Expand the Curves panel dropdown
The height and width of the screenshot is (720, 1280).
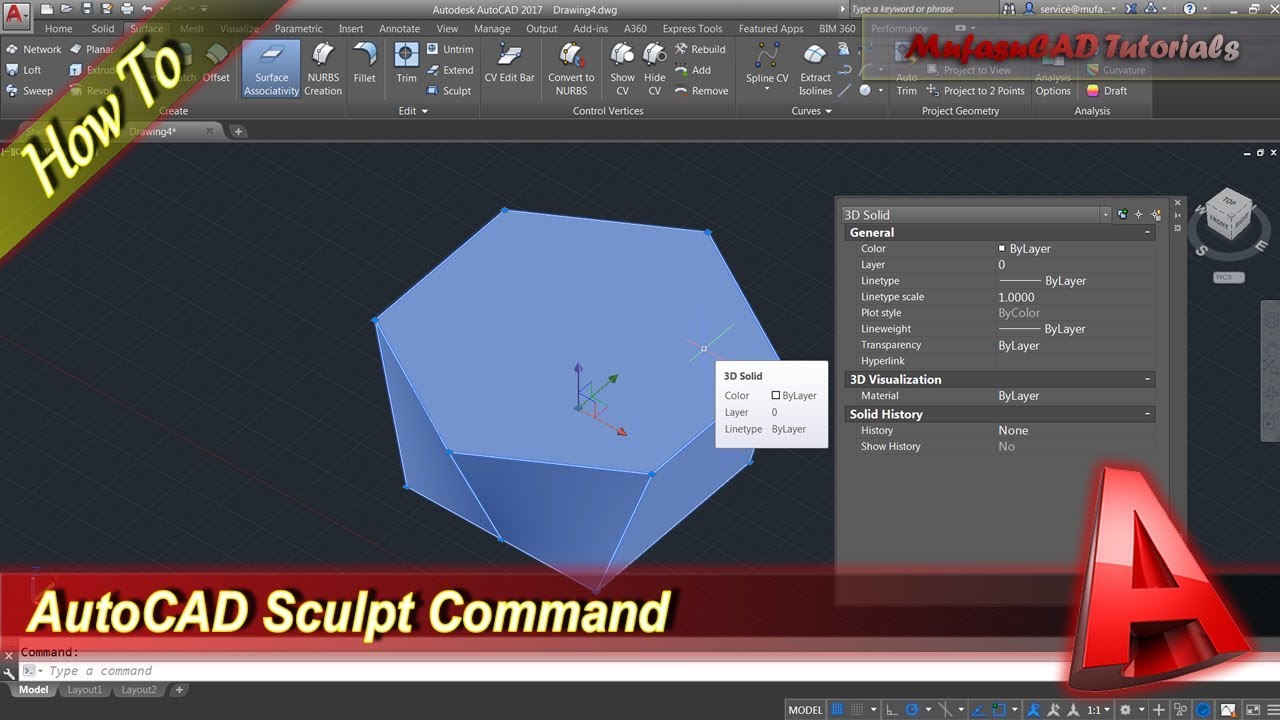click(x=811, y=111)
